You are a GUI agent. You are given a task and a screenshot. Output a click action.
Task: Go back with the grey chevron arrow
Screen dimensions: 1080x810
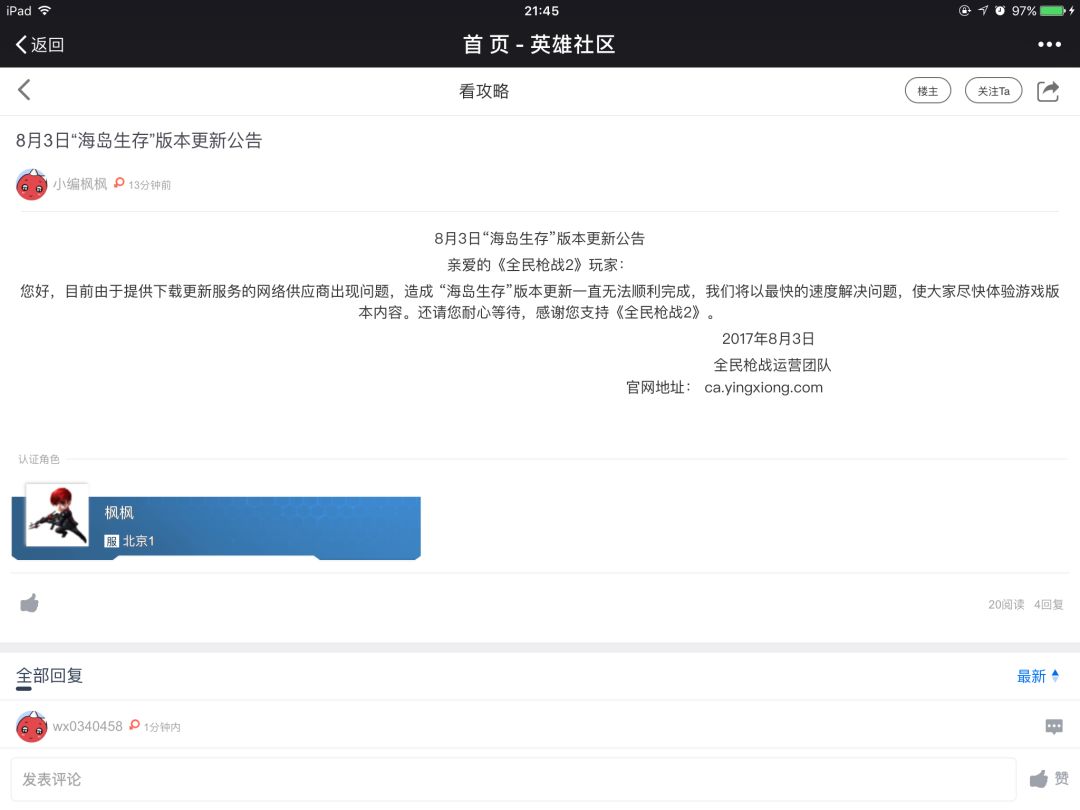point(24,90)
